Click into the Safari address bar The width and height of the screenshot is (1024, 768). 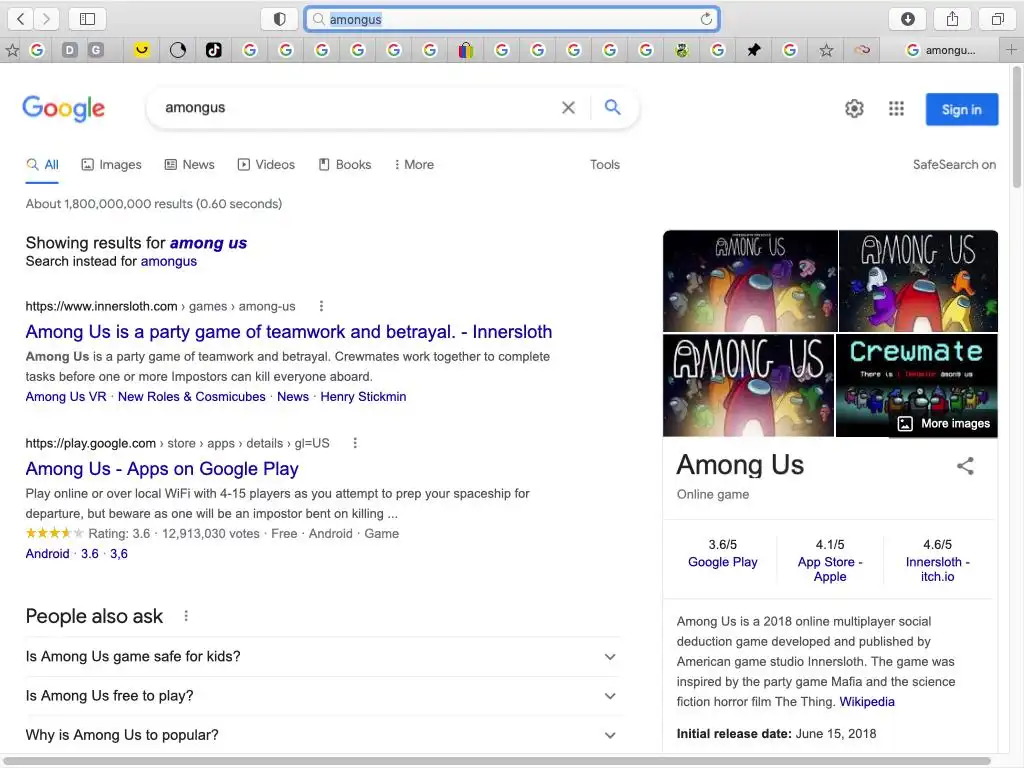pyautogui.click(x=512, y=19)
